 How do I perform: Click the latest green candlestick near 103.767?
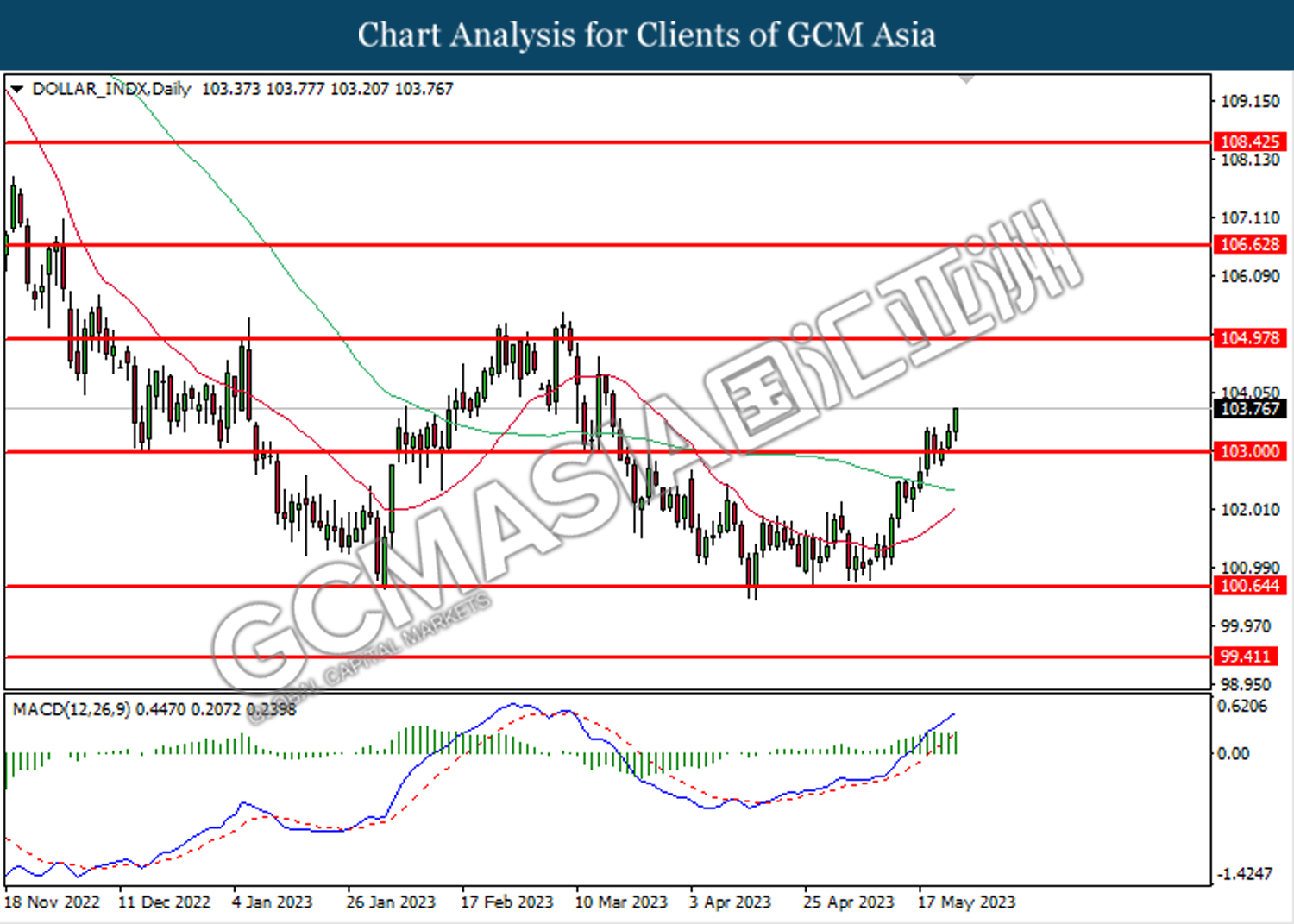tap(956, 420)
